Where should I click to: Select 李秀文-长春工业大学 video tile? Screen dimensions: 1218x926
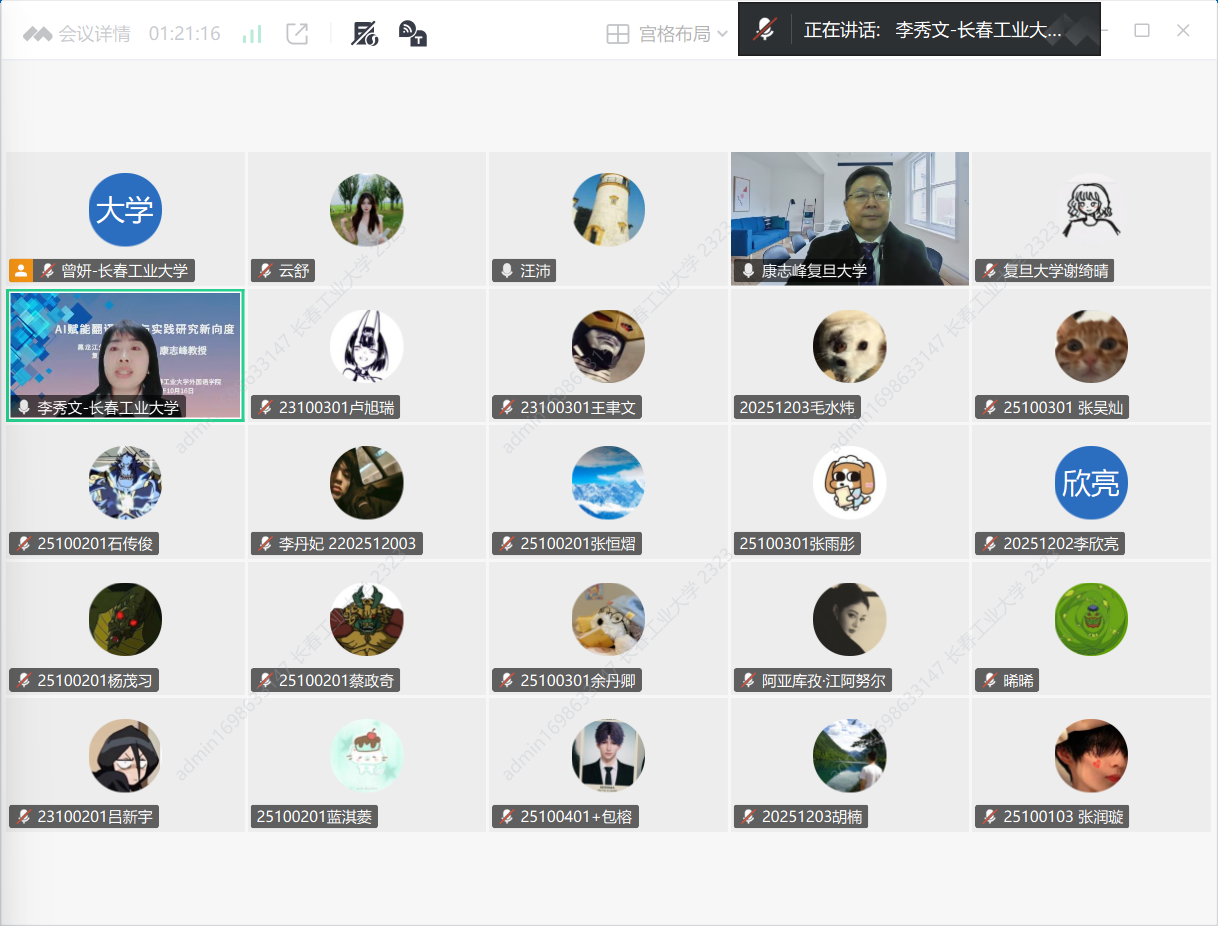pos(125,355)
